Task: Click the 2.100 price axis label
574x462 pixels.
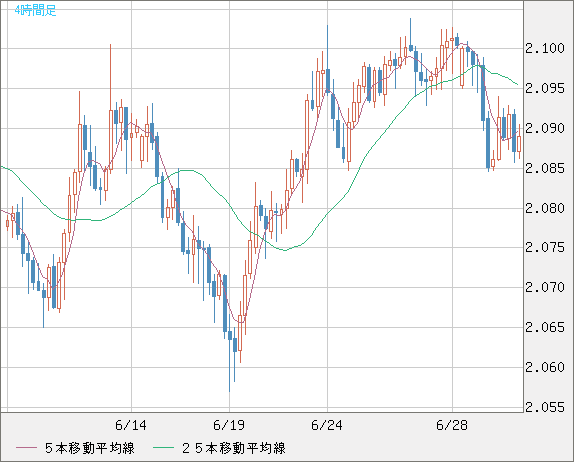Action: 545,48
